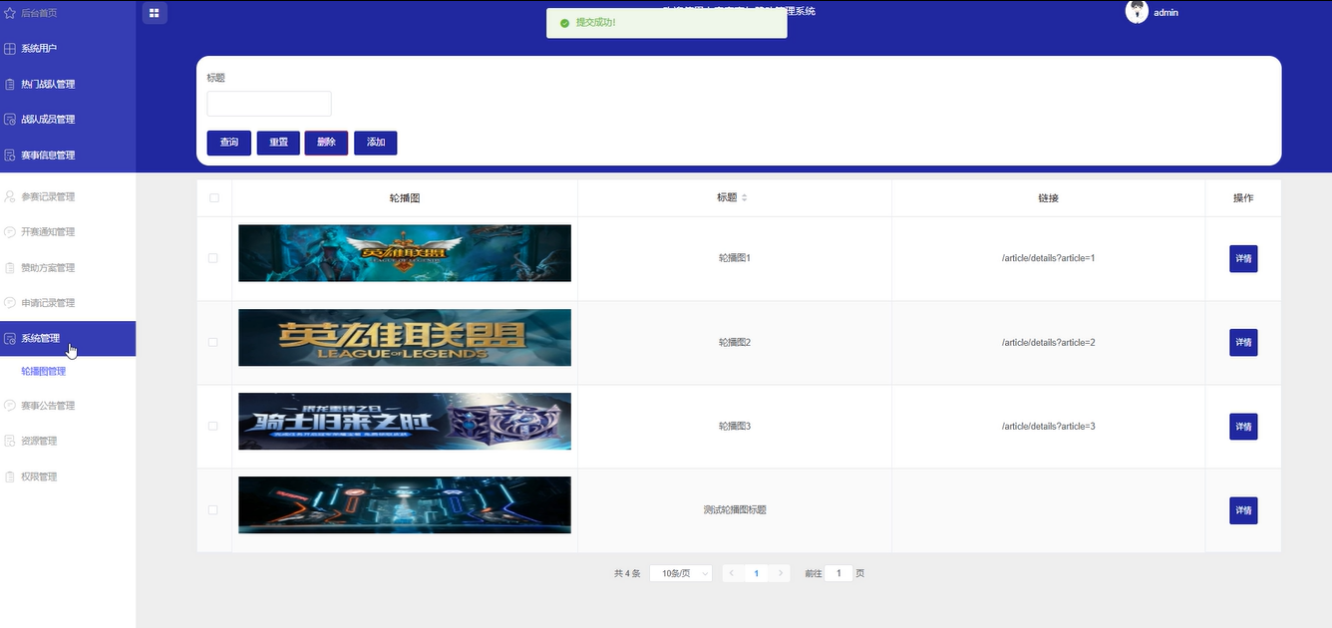Image resolution: width=1332 pixels, height=628 pixels.
Task: Click the 骑士归来之时 banner thumbnail
Action: [x=404, y=421]
